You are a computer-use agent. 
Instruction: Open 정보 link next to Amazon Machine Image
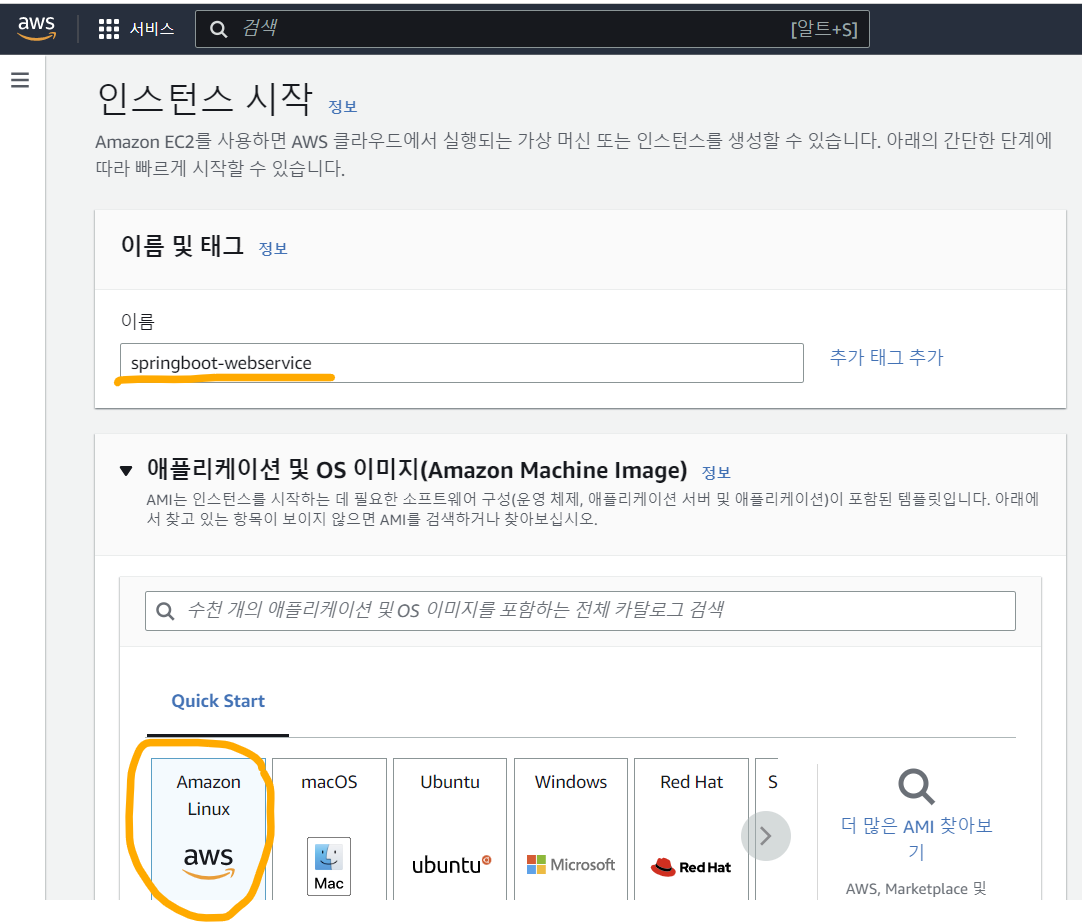pyautogui.click(x=716, y=473)
